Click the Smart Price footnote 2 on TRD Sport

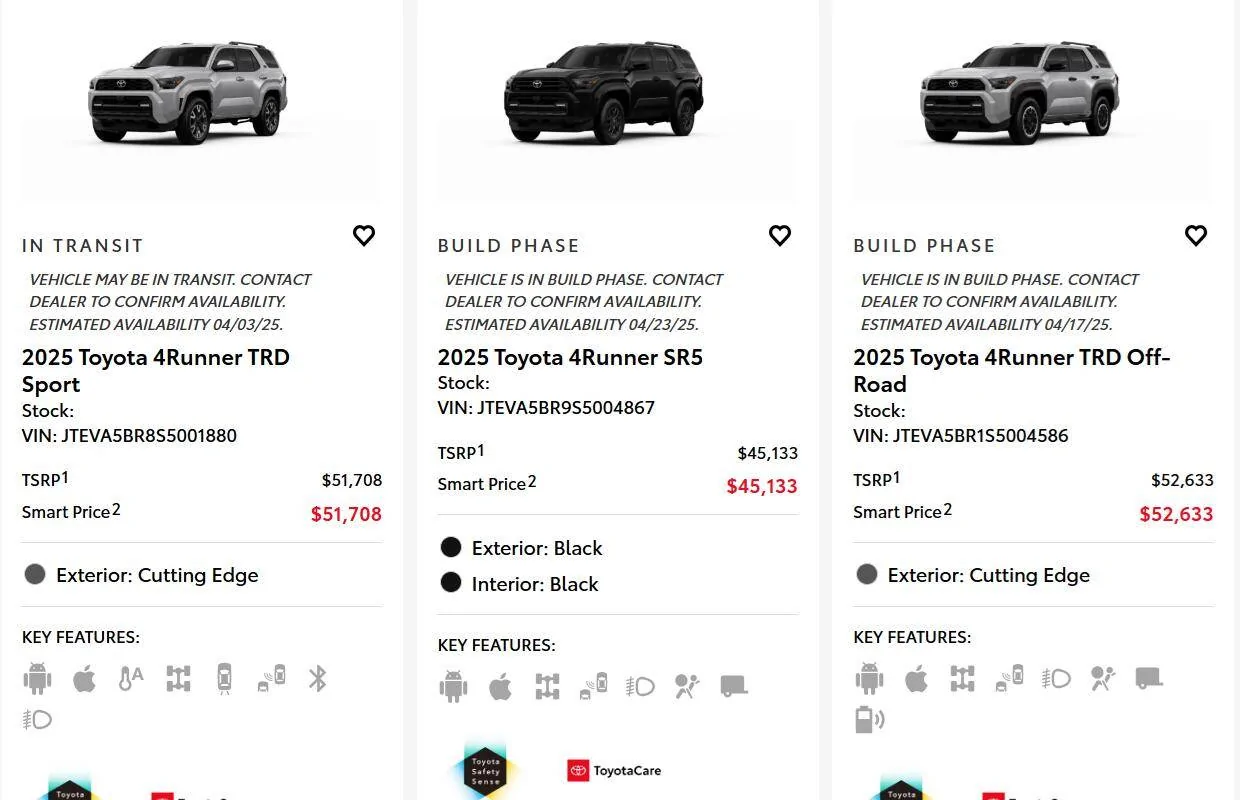click(117, 506)
